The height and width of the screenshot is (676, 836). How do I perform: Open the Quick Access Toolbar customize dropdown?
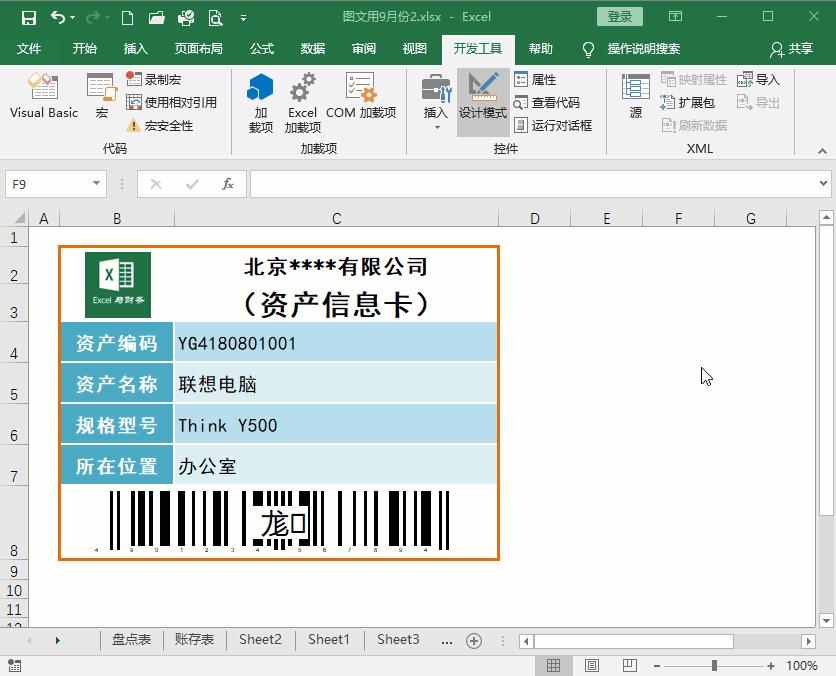click(x=243, y=16)
